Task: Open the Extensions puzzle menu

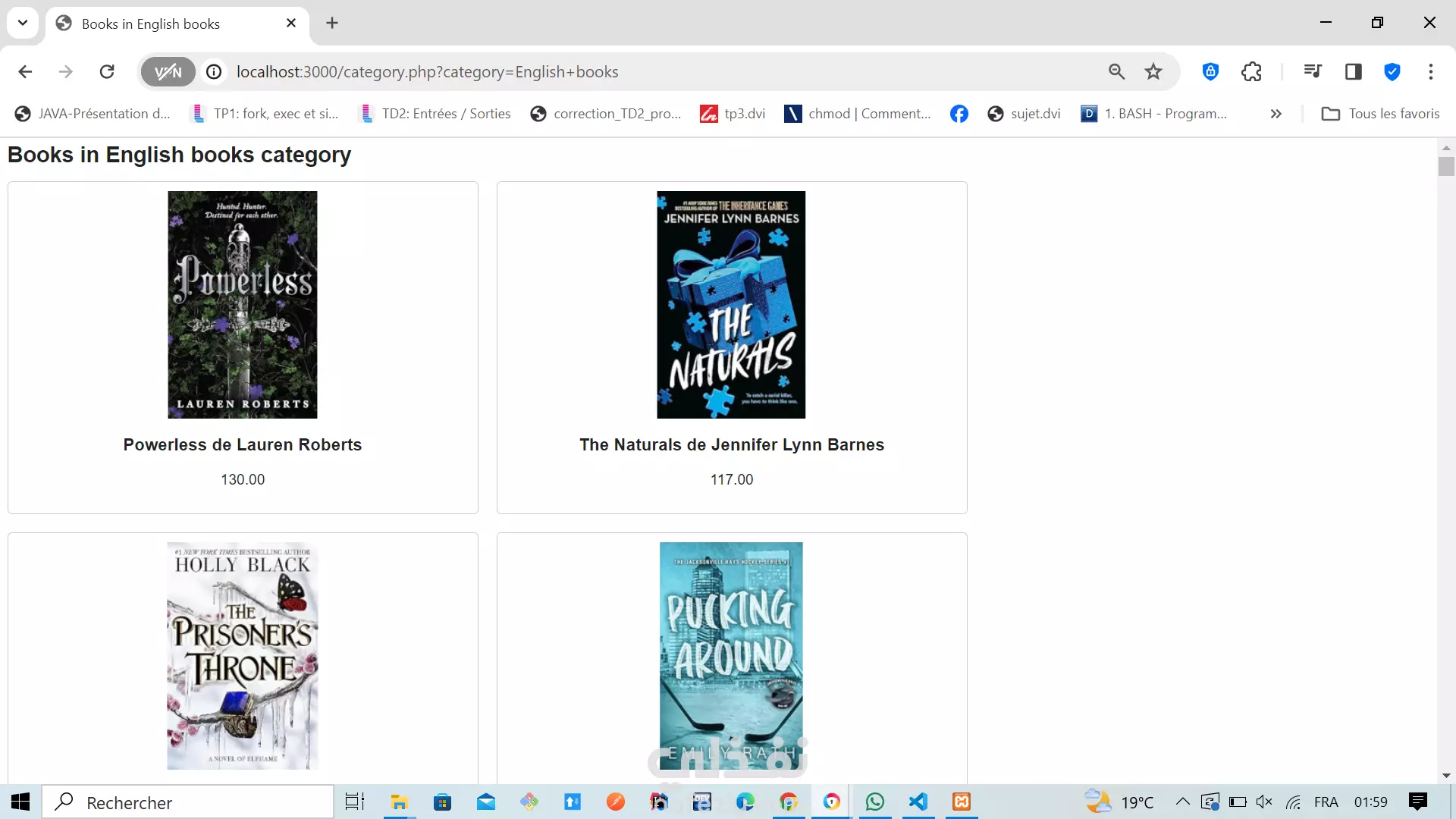Action: (1251, 71)
